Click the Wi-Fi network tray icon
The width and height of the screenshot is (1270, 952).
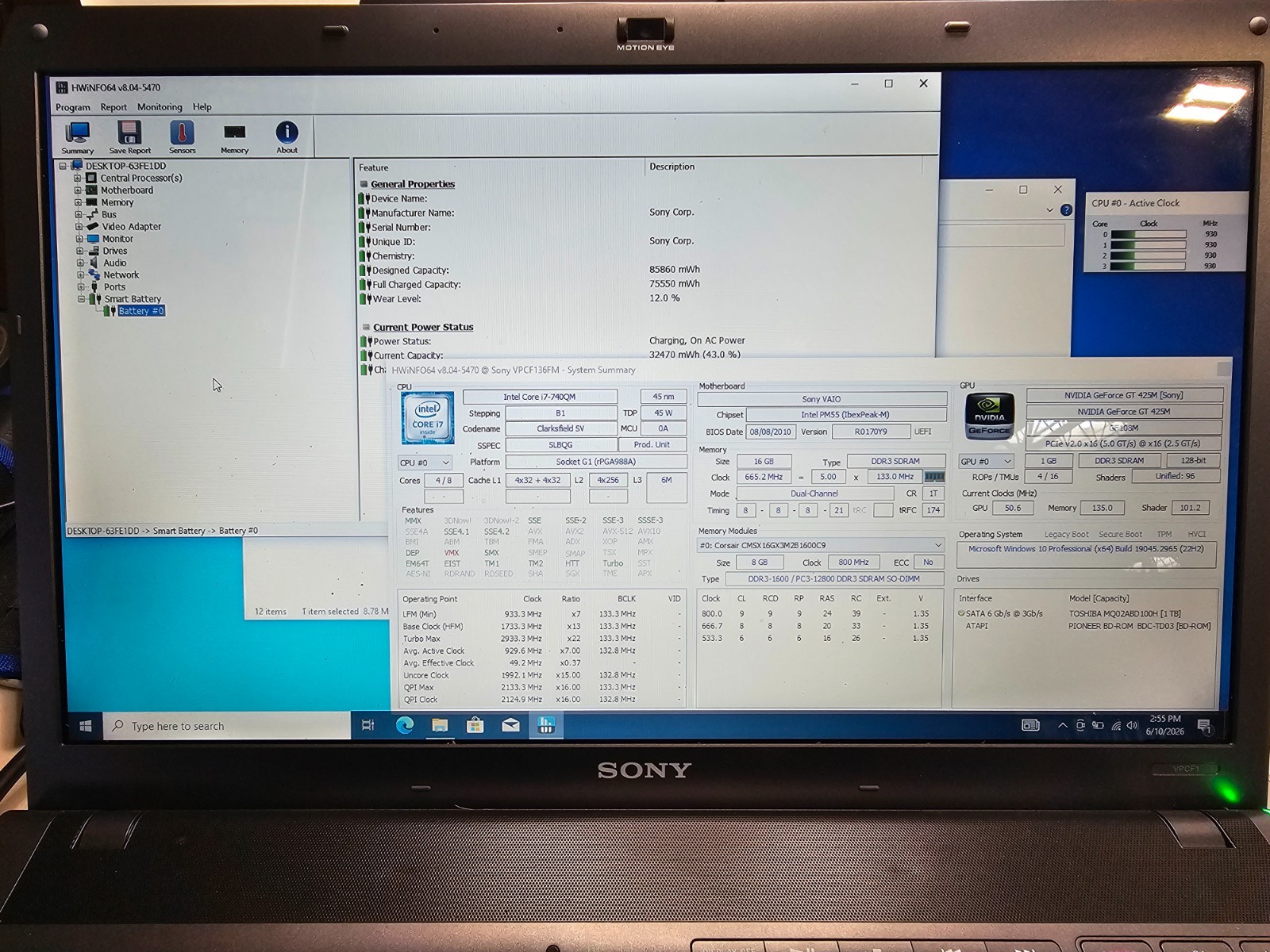1115,725
